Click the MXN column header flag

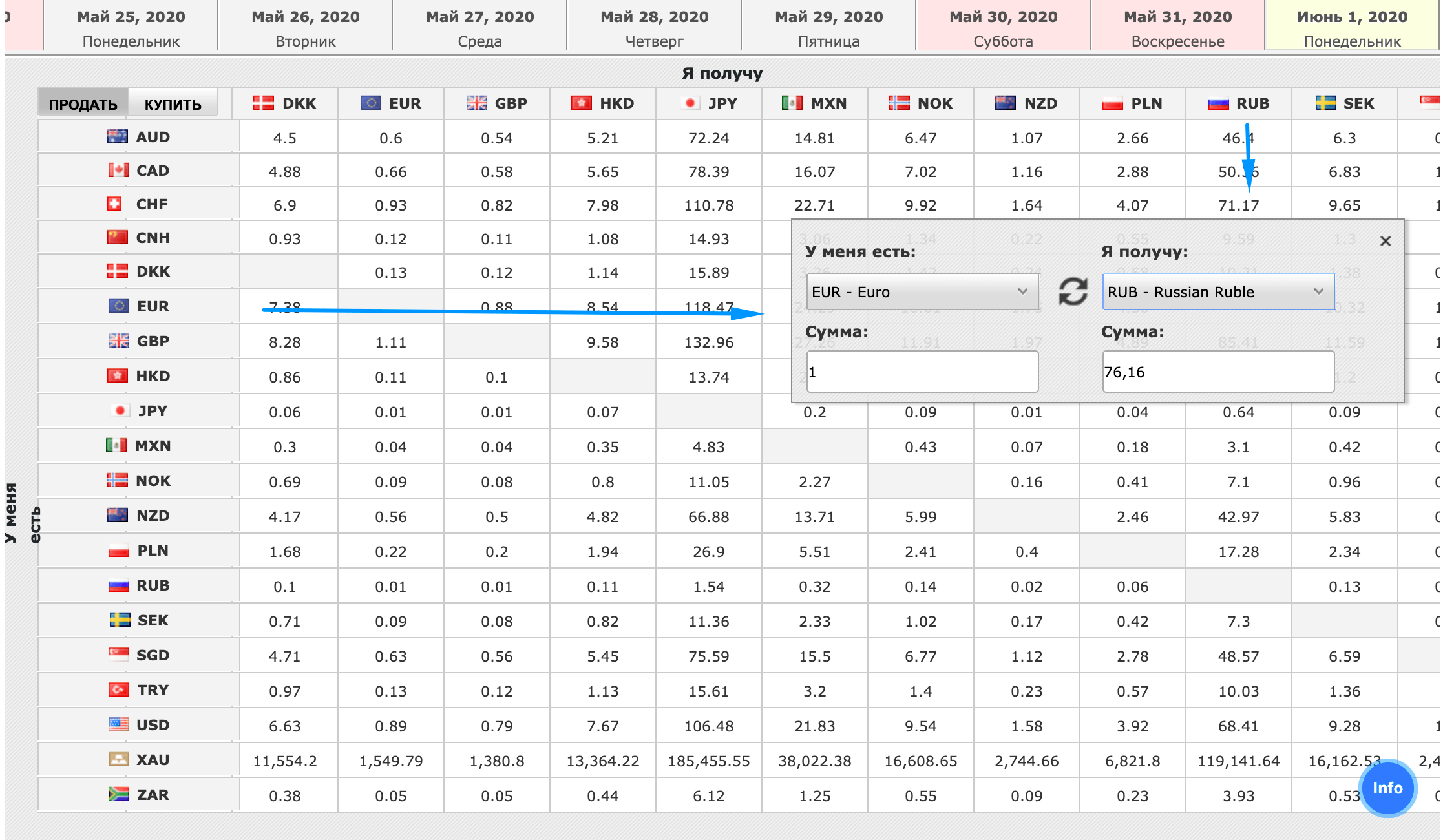coord(792,103)
